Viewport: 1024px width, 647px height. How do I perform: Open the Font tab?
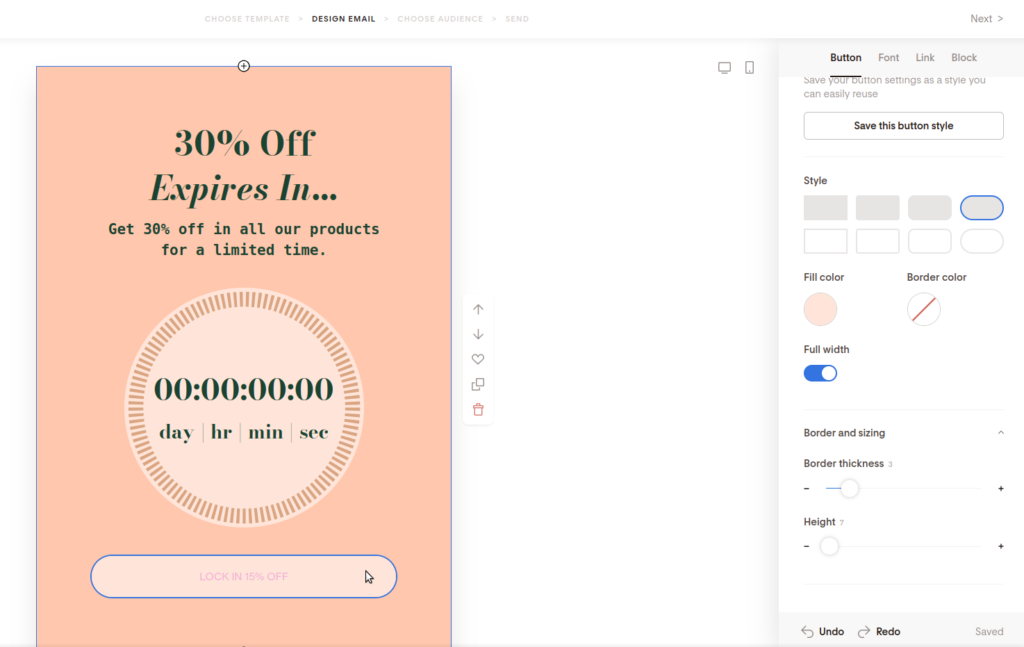tap(888, 57)
